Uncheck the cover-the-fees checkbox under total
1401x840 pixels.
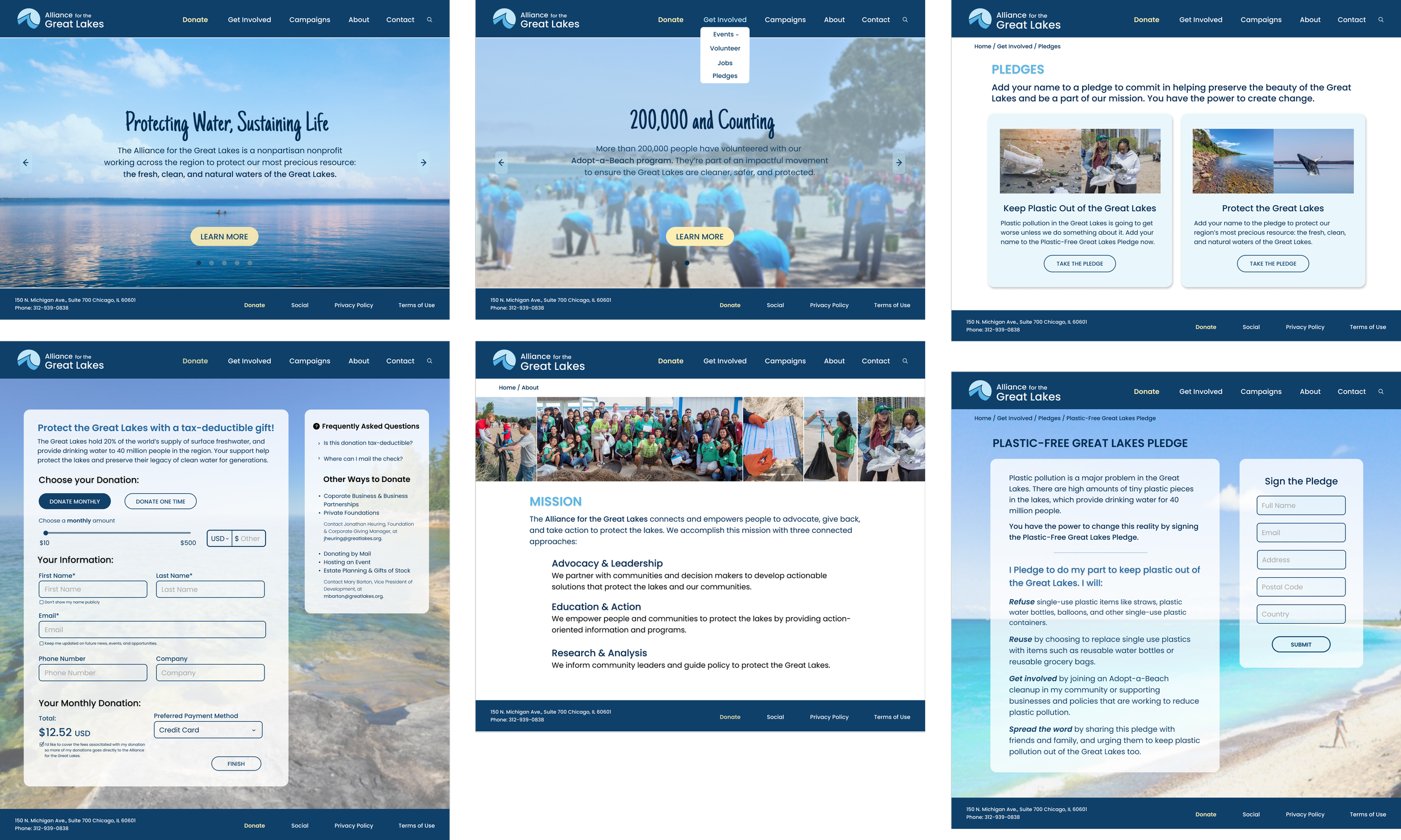click(x=41, y=744)
